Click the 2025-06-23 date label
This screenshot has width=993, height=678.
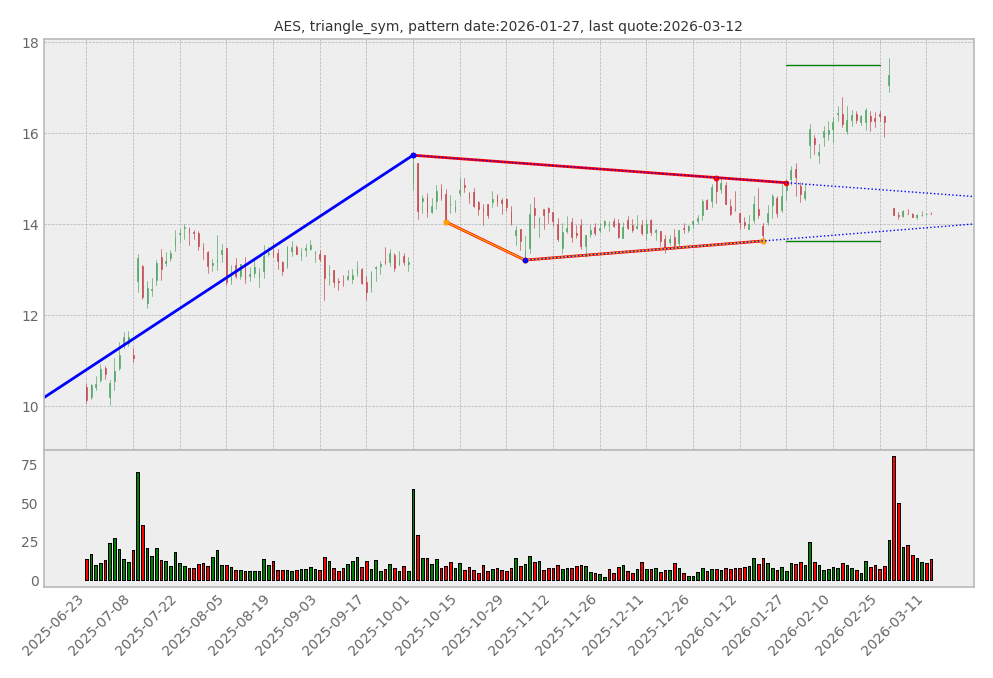coord(59,628)
